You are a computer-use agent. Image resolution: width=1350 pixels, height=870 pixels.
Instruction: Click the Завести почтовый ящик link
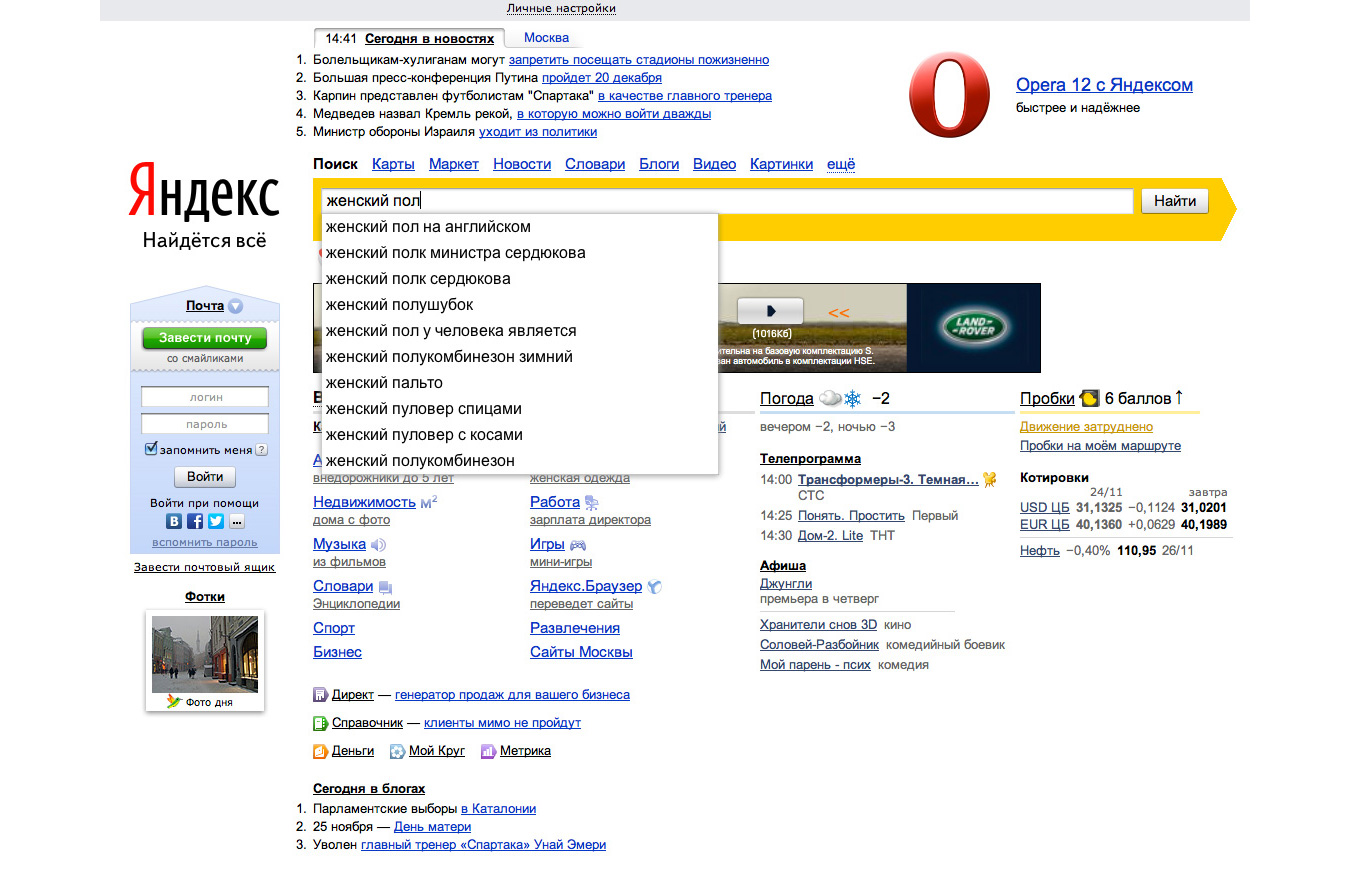204,567
